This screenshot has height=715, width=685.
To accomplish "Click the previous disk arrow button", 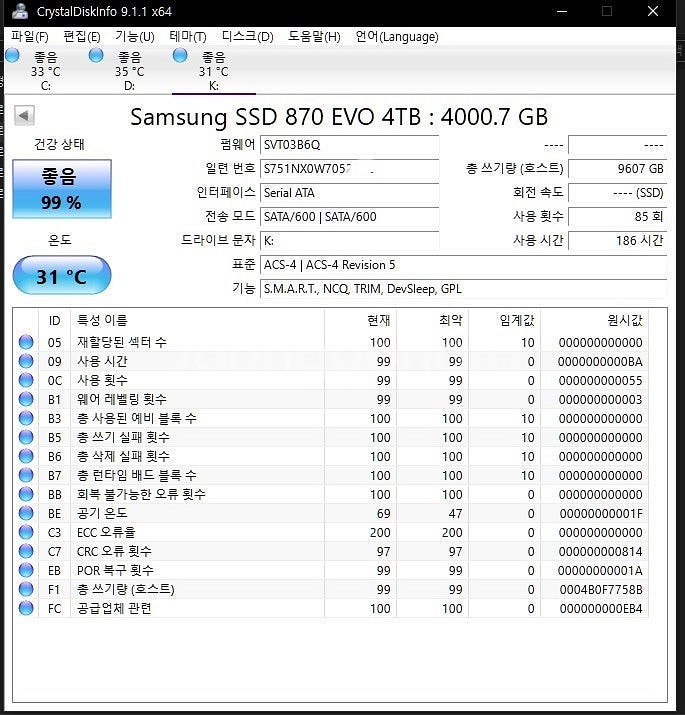I will pyautogui.click(x=24, y=115).
